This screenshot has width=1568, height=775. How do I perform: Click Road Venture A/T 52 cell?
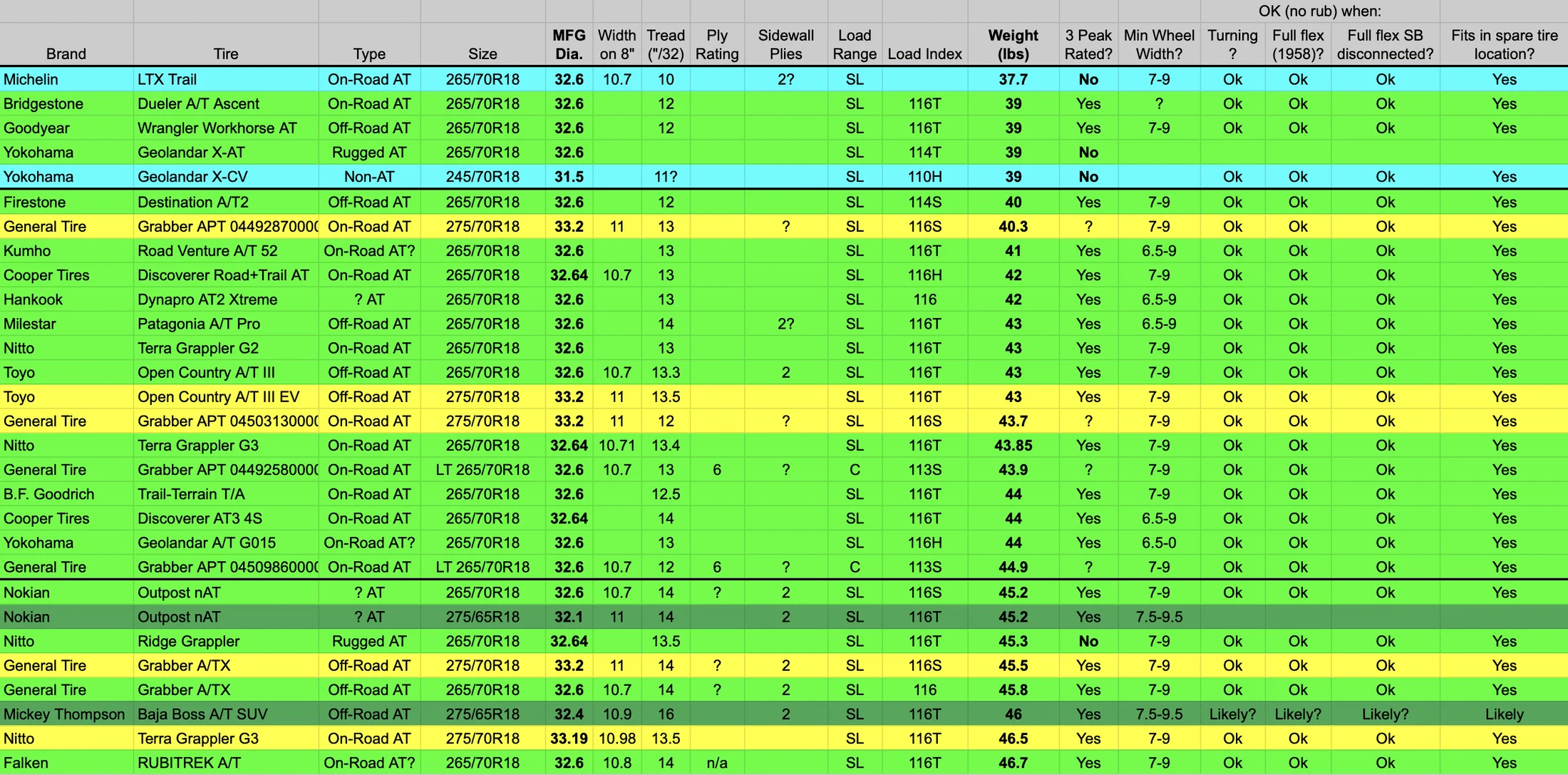pyautogui.click(x=226, y=250)
